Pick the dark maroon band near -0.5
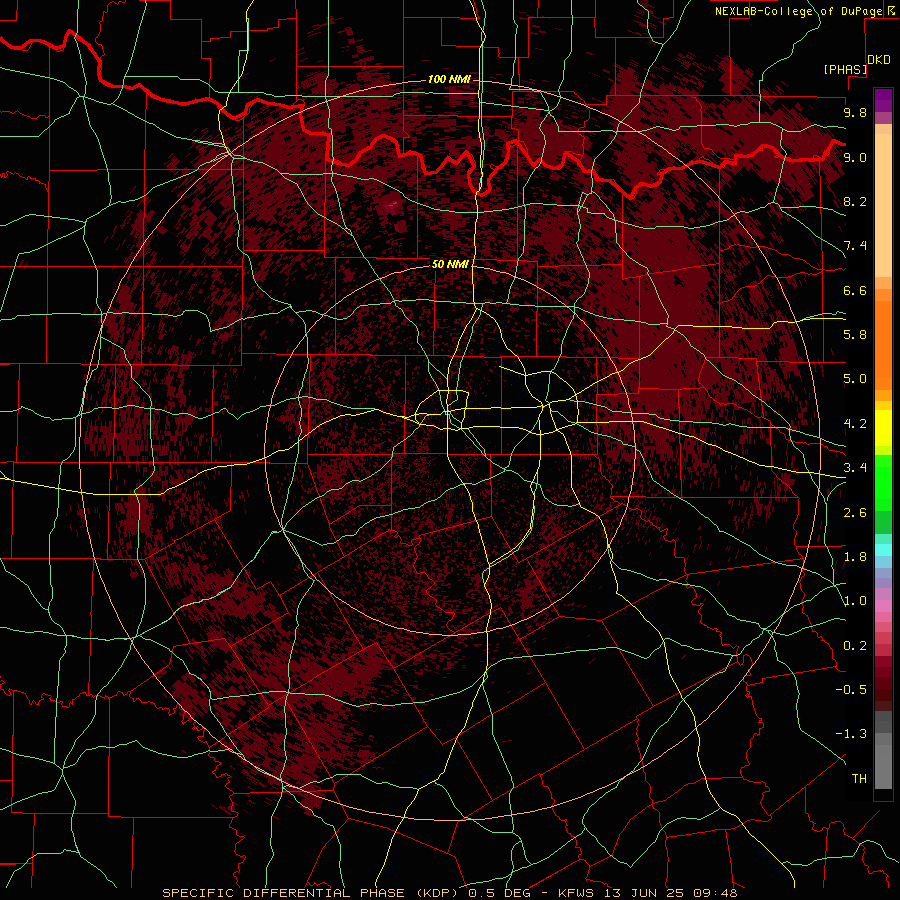Image resolution: width=900 pixels, height=900 pixels. coord(883,689)
